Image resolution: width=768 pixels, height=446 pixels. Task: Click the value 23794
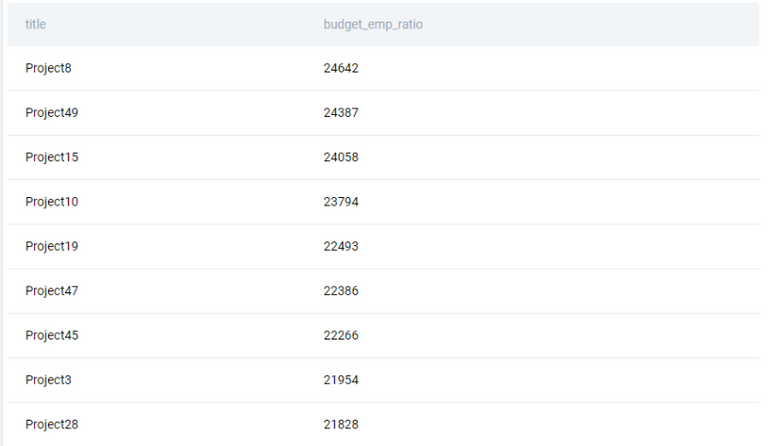(x=341, y=202)
